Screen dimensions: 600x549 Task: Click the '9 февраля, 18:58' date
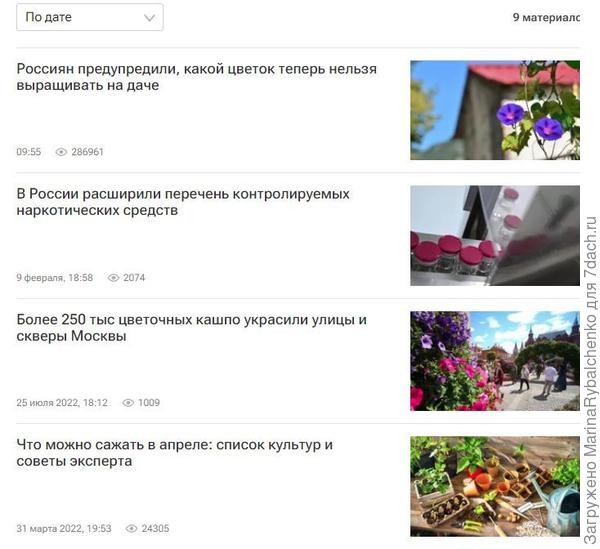55,278
